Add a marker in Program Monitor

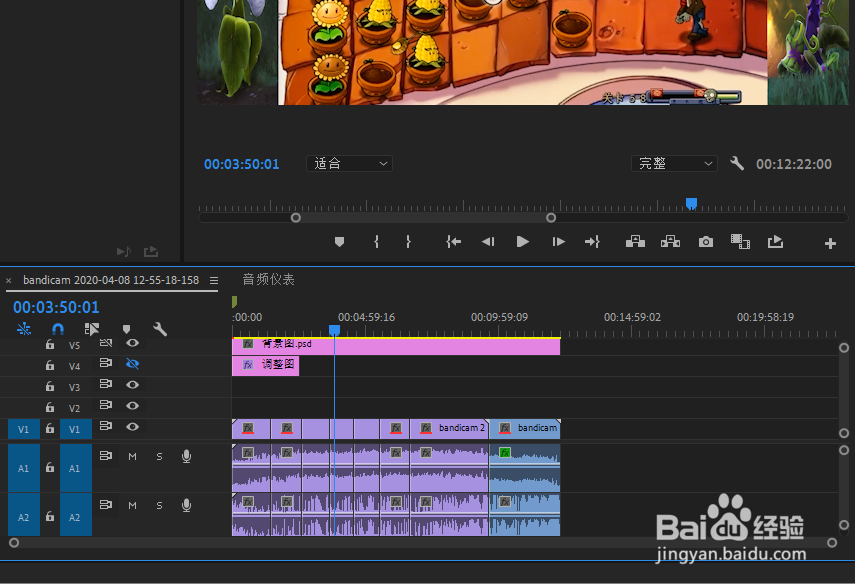point(339,242)
